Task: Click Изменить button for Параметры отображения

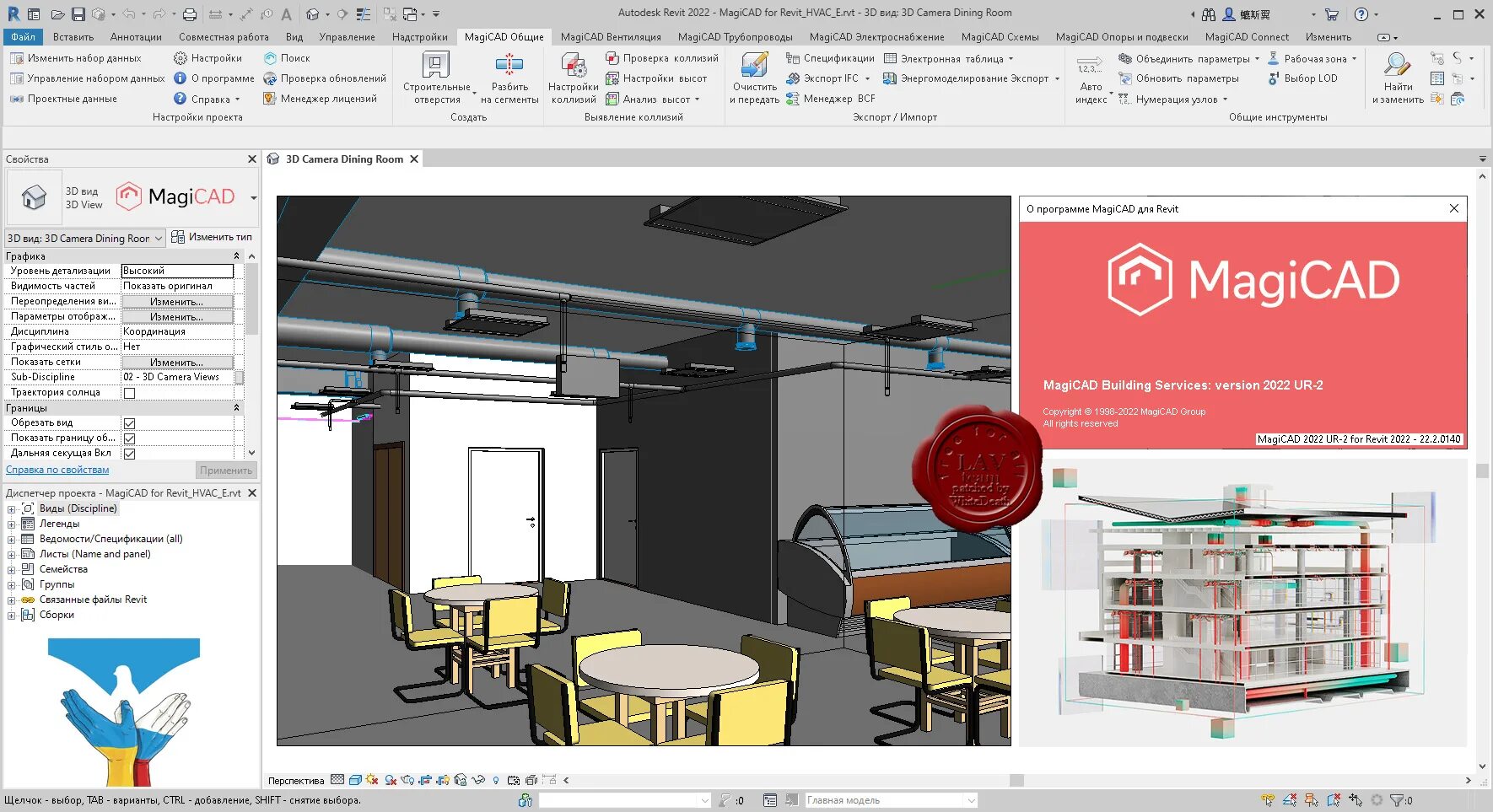Action: (177, 317)
